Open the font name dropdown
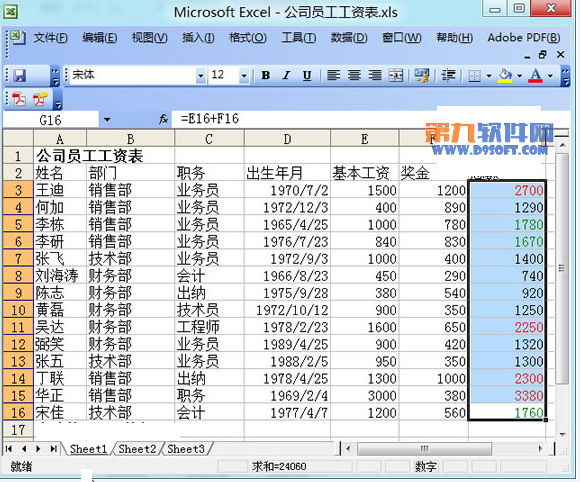The image size is (580, 482). tap(200, 76)
